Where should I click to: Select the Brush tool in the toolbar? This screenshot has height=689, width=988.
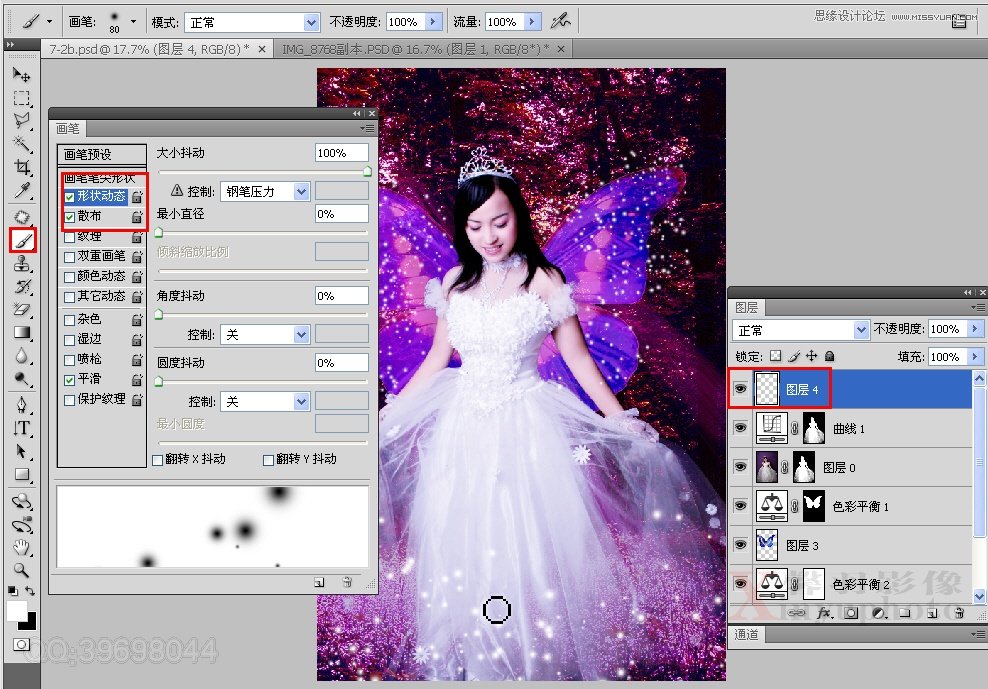[x=22, y=242]
